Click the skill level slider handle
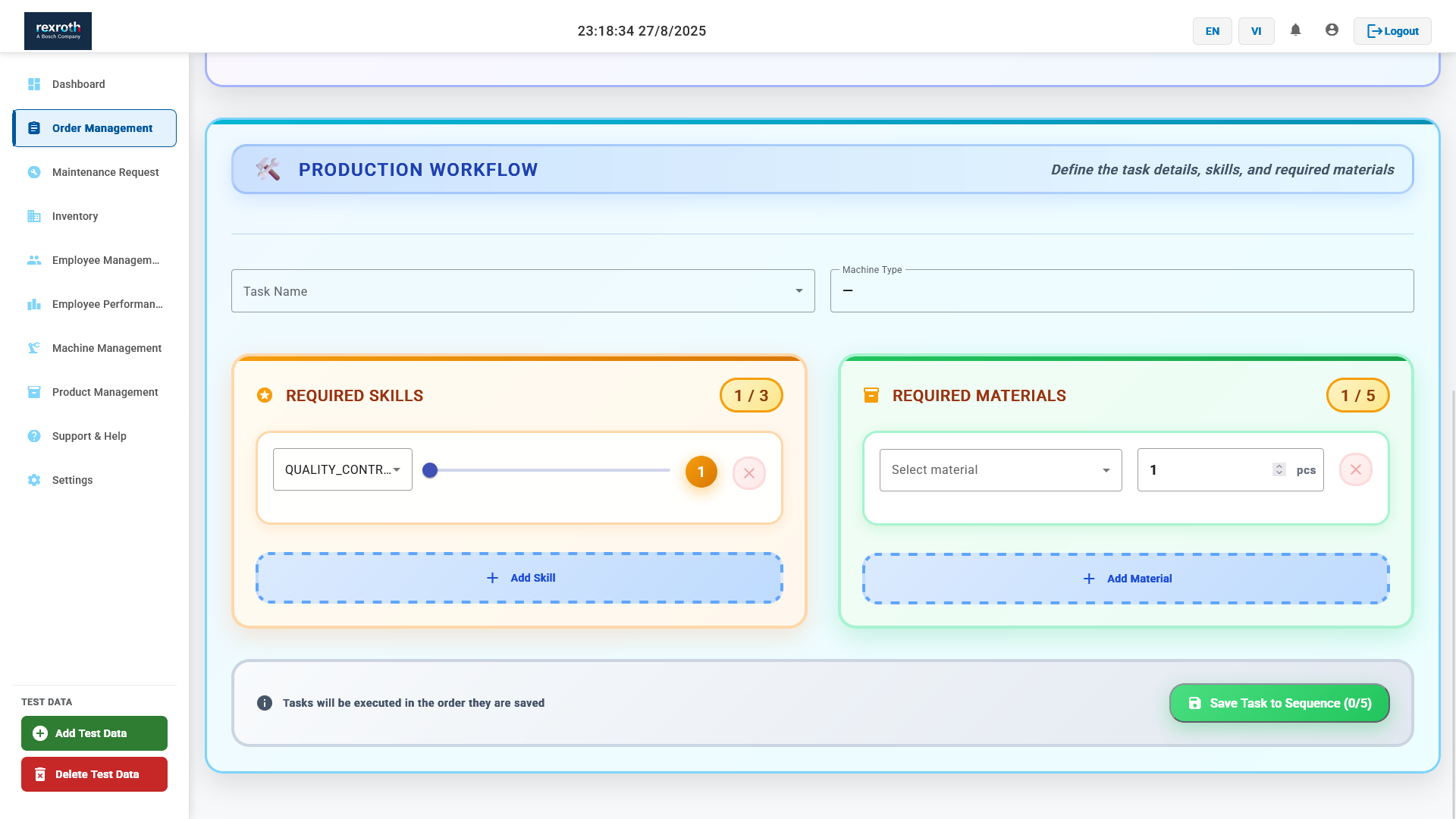The width and height of the screenshot is (1456, 819). 430,470
